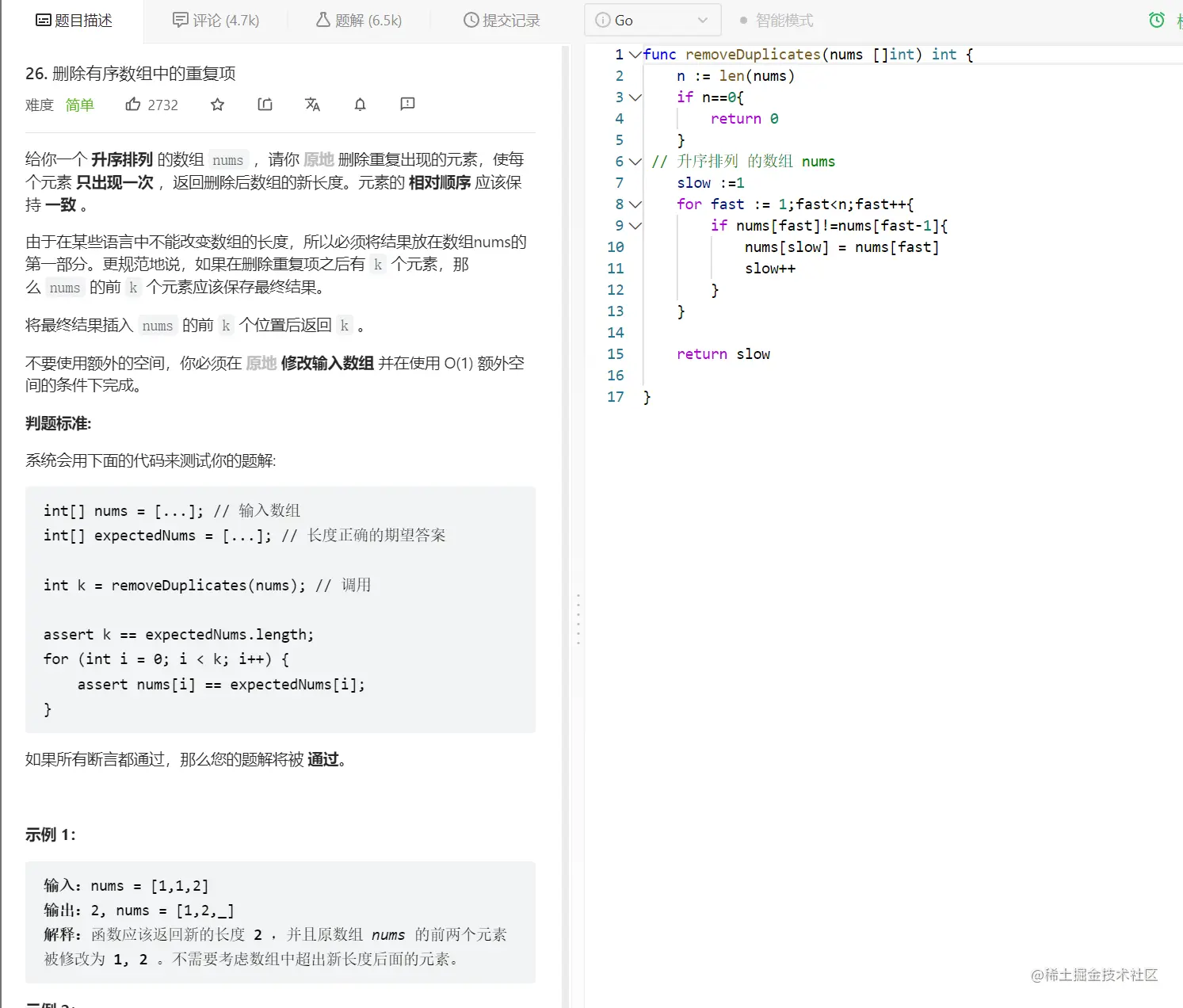The image size is (1183, 1008).
Task: Collapse the for loop fold arrow
Action: [635, 204]
